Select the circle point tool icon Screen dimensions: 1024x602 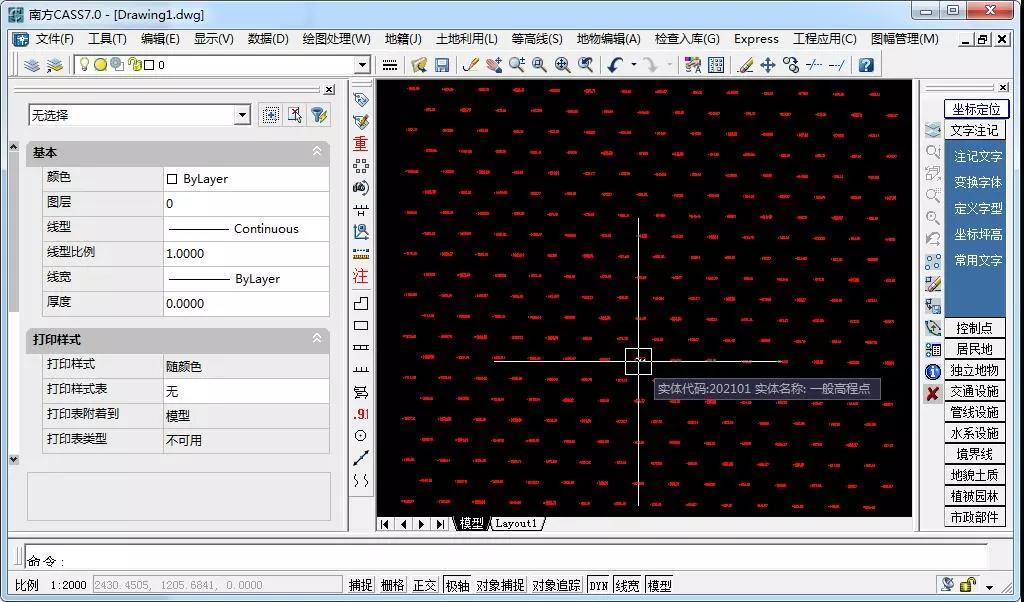click(360, 436)
